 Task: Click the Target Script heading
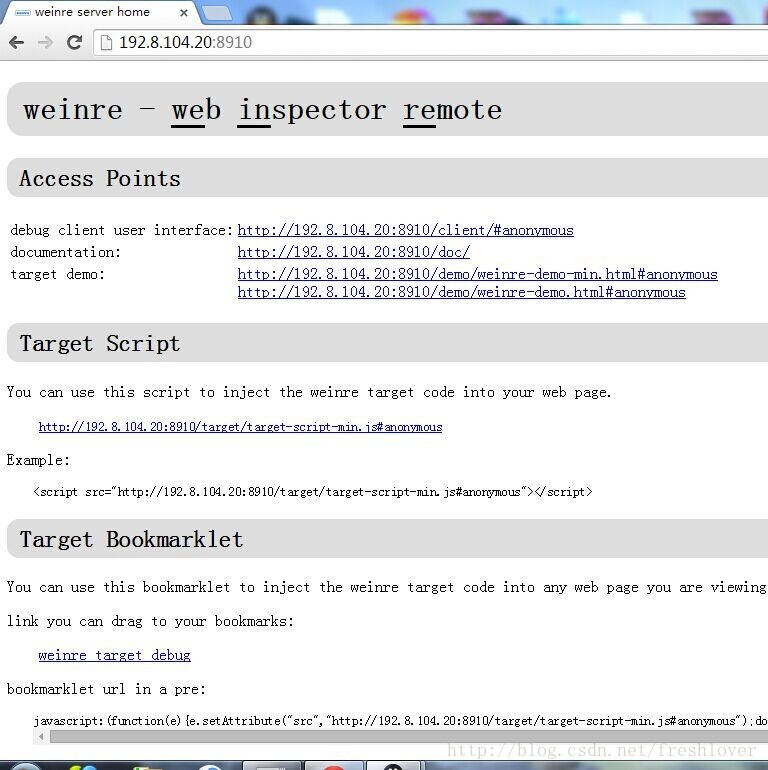tap(100, 343)
